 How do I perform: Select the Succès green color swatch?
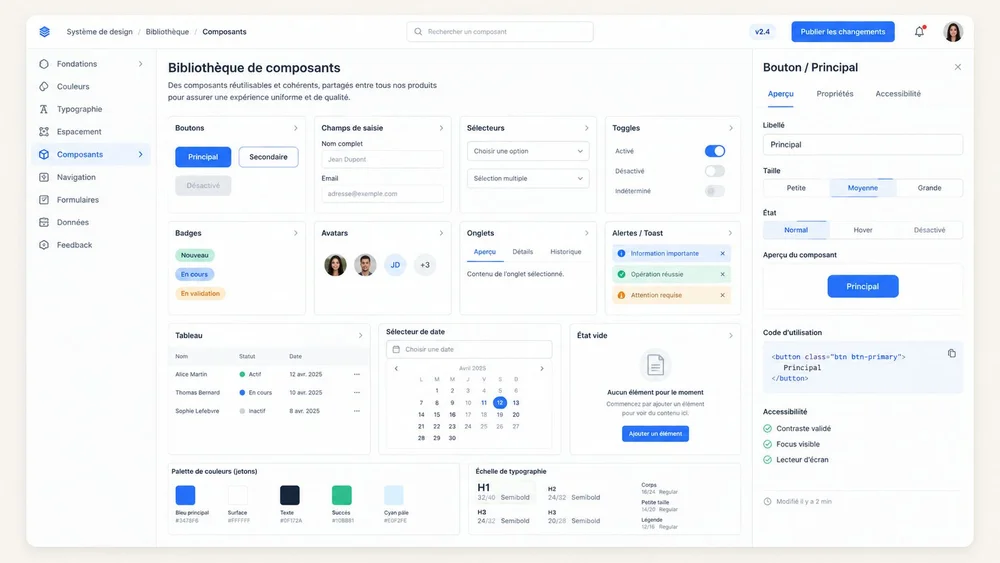(x=342, y=495)
